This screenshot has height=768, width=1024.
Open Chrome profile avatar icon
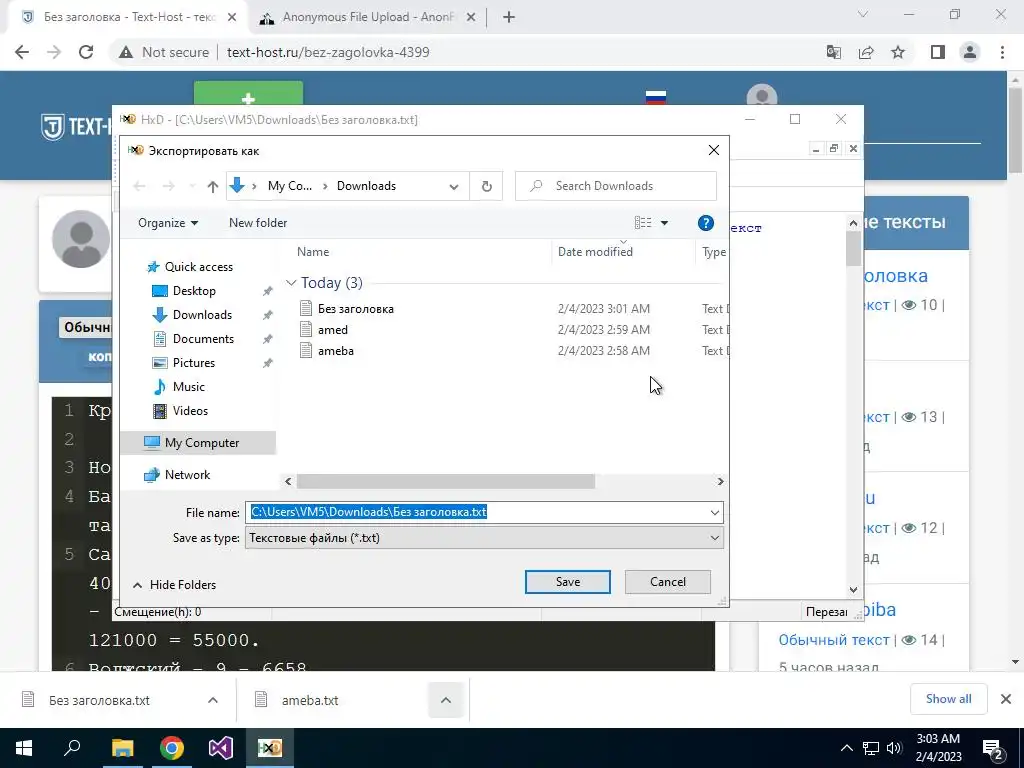coord(970,52)
